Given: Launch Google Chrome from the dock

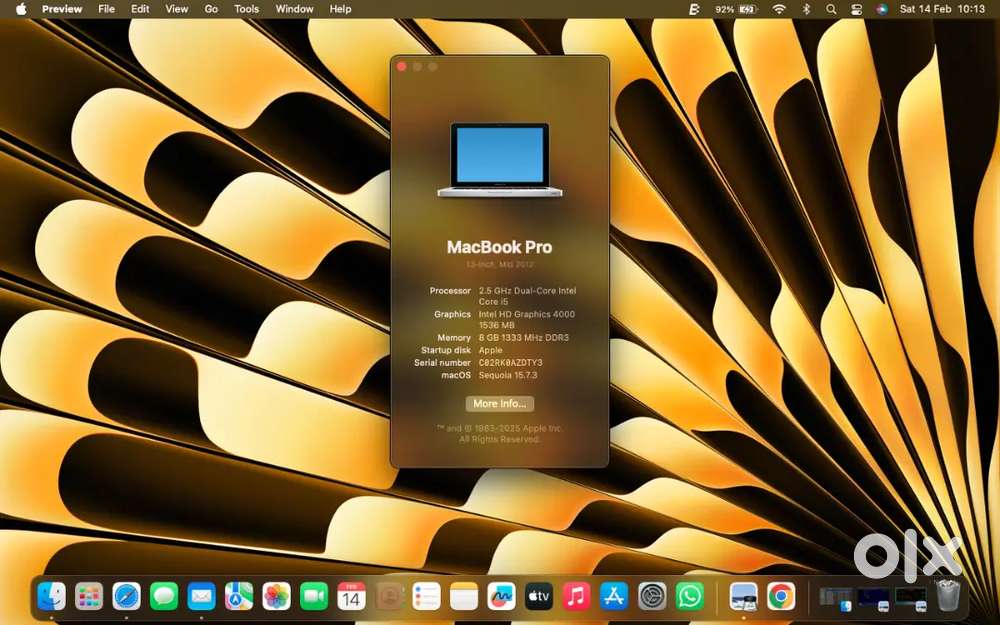Looking at the screenshot, I should (x=781, y=597).
